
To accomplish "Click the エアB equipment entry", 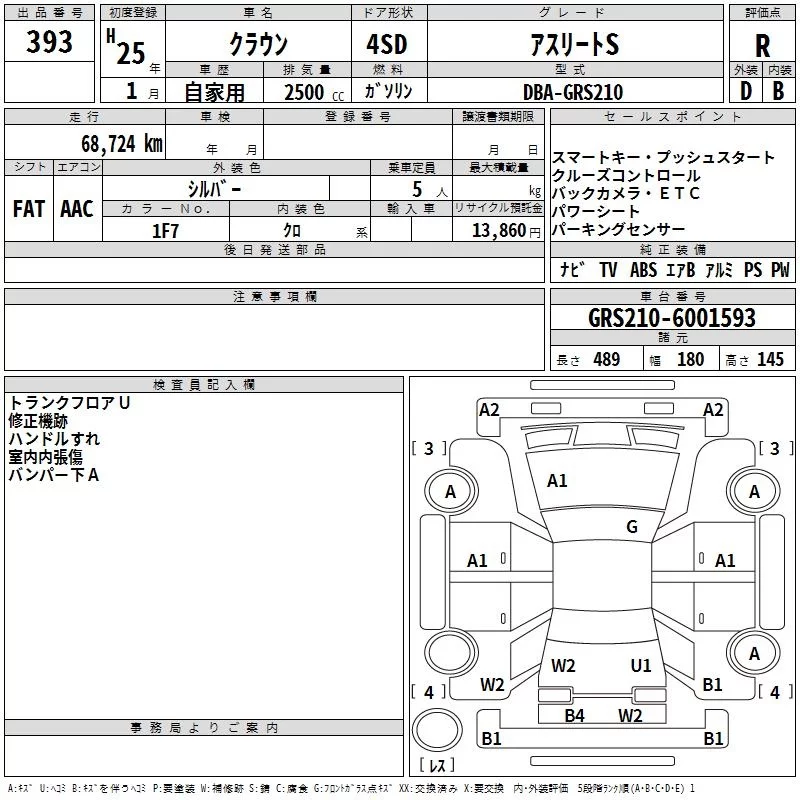I will pos(681,269).
